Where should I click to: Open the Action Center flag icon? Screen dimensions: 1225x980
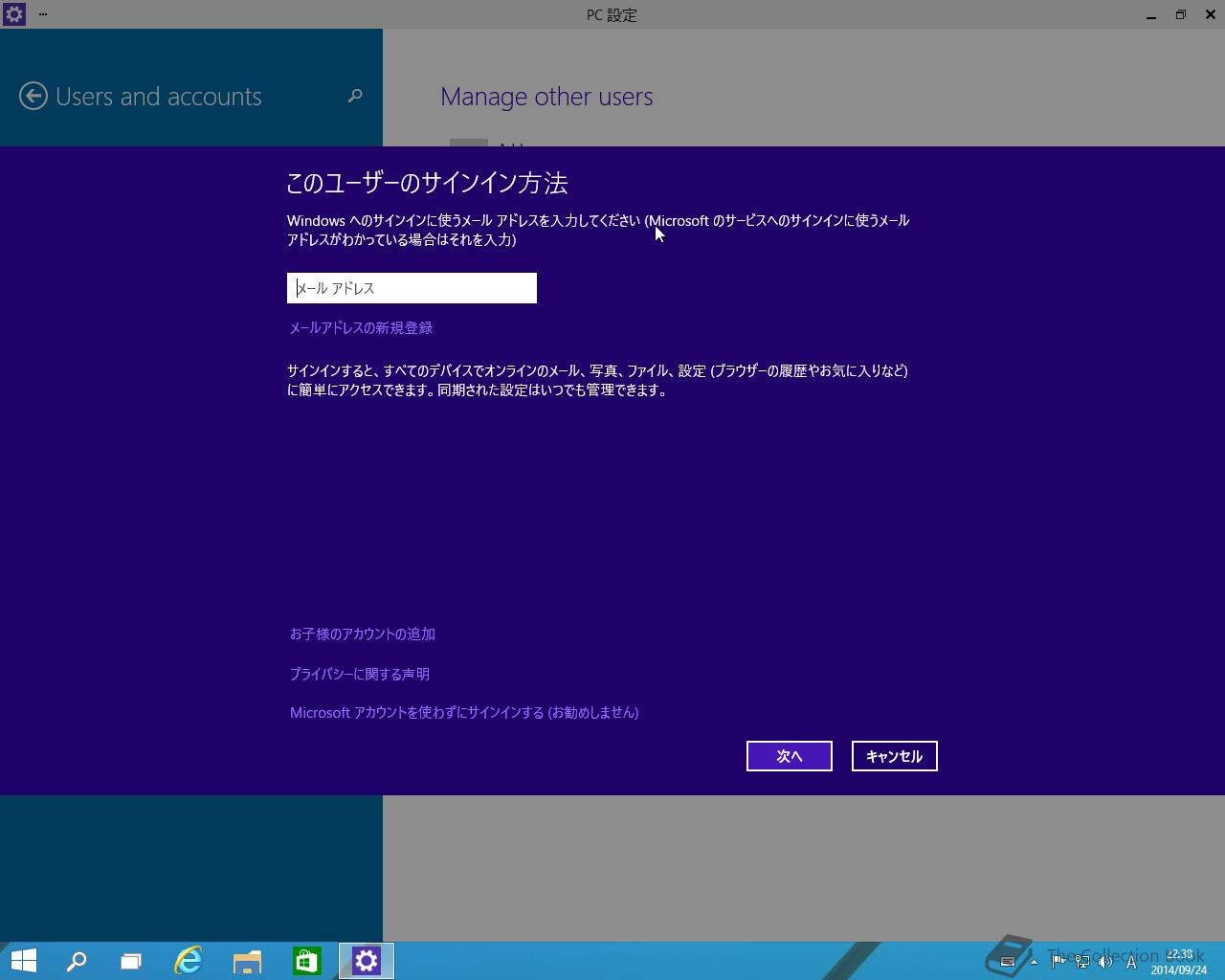coord(1059,962)
